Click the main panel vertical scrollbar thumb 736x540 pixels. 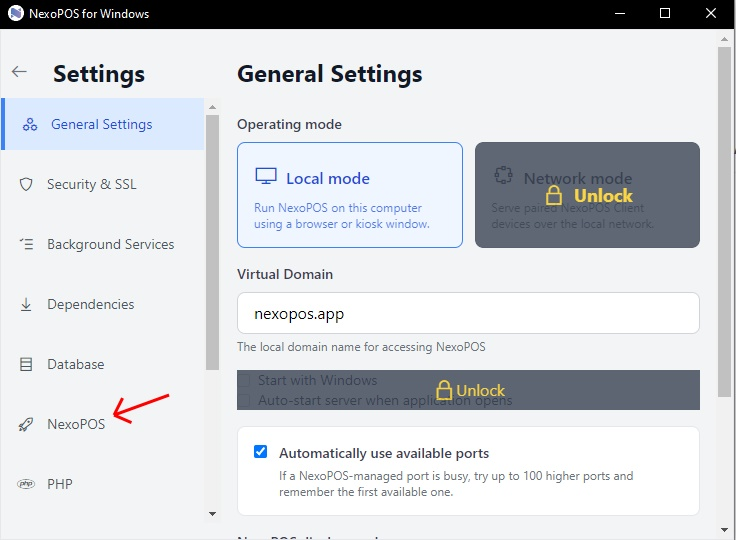(x=724, y=222)
